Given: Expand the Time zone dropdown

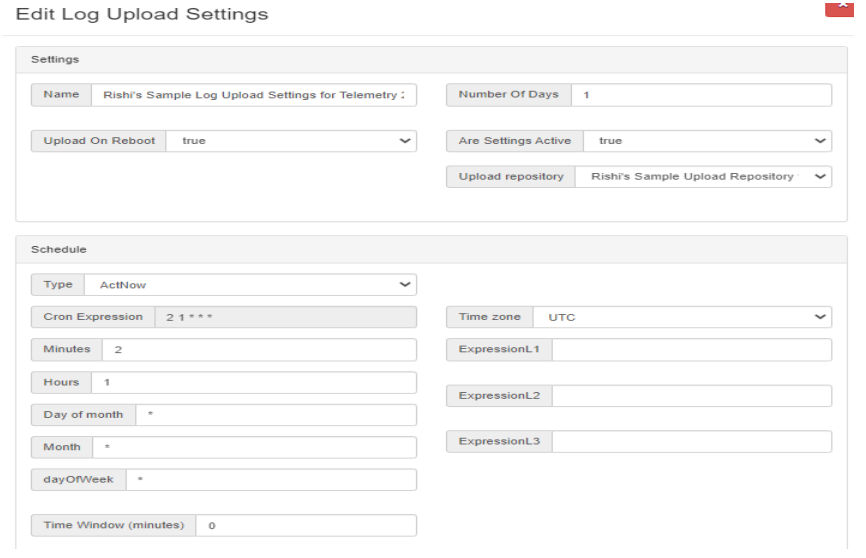Looking at the screenshot, I should (682, 317).
